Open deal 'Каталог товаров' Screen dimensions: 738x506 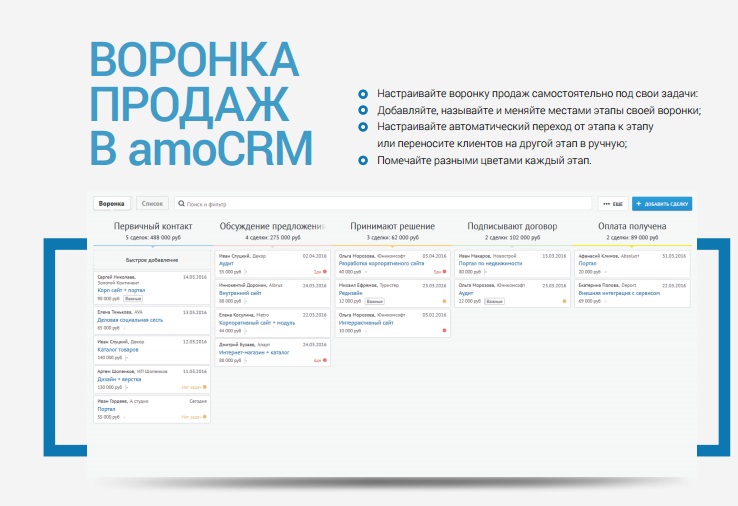[118, 350]
